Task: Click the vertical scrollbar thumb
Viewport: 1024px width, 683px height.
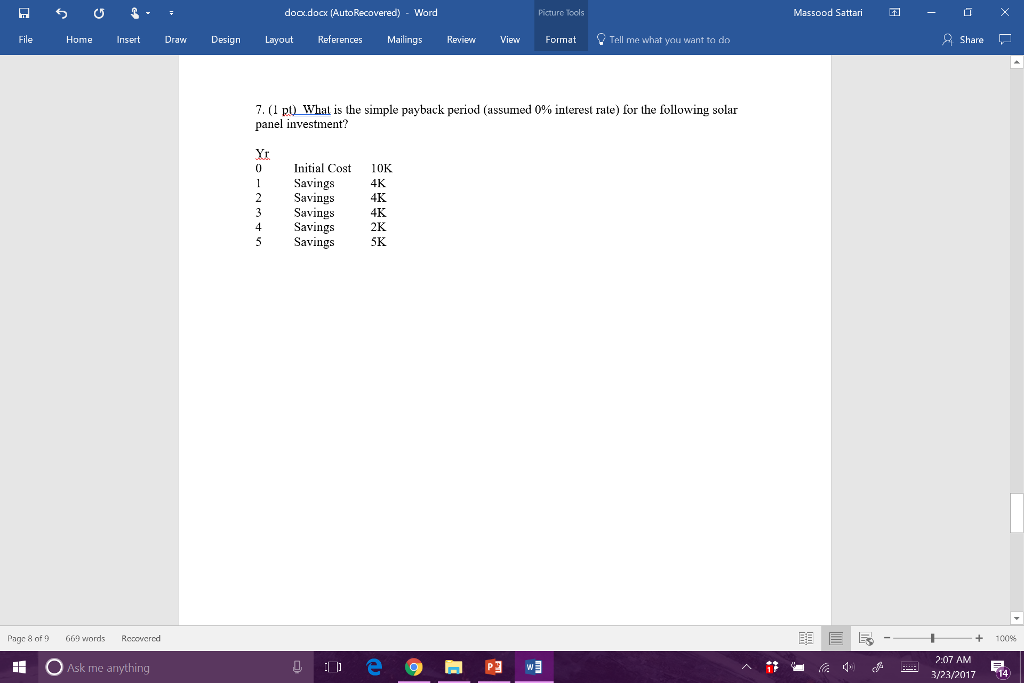Action: pyautogui.click(x=1017, y=513)
